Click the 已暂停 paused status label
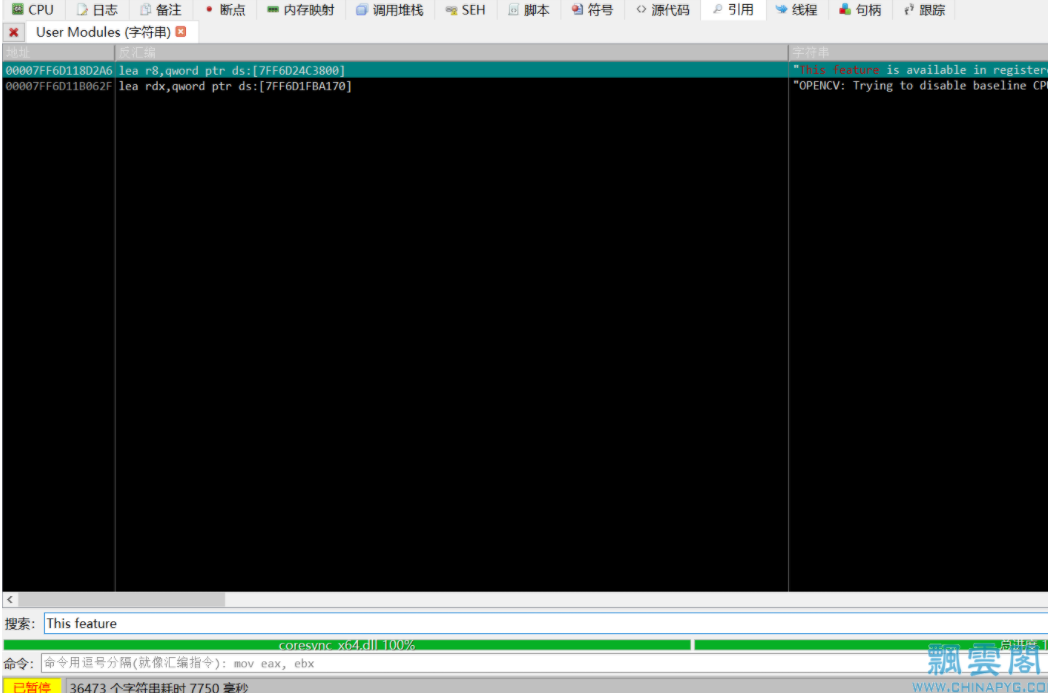 click(32, 686)
